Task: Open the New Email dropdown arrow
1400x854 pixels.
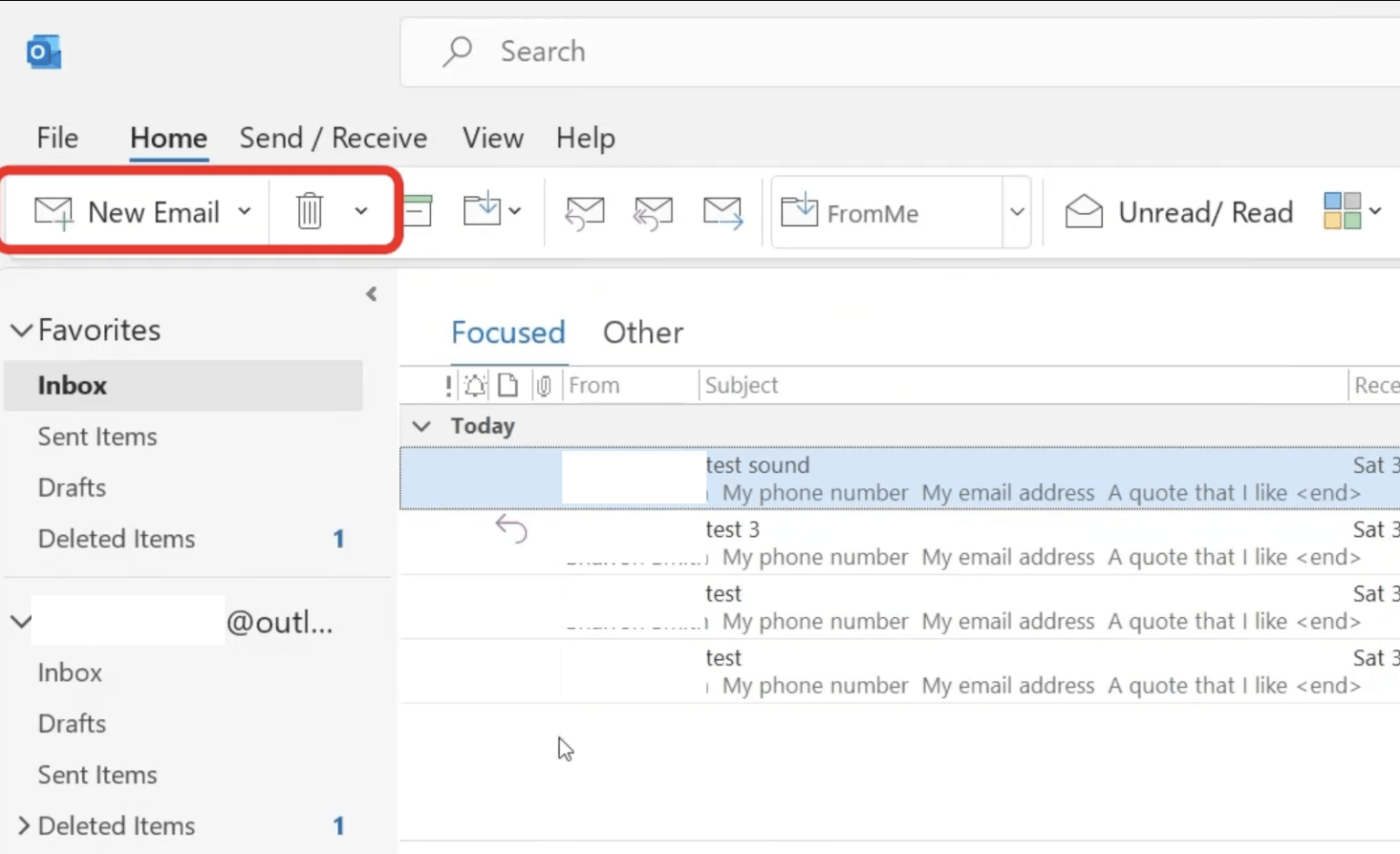Action: point(243,211)
